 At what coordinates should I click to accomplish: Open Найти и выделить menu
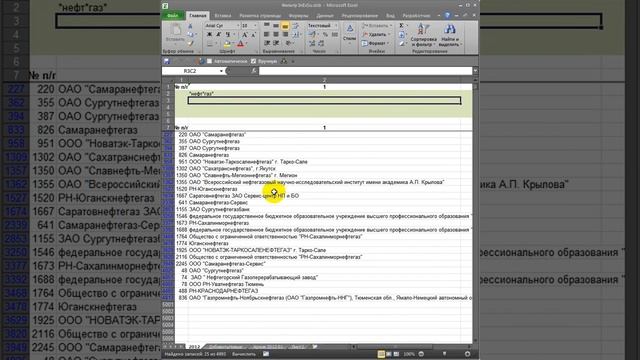click(x=450, y=35)
